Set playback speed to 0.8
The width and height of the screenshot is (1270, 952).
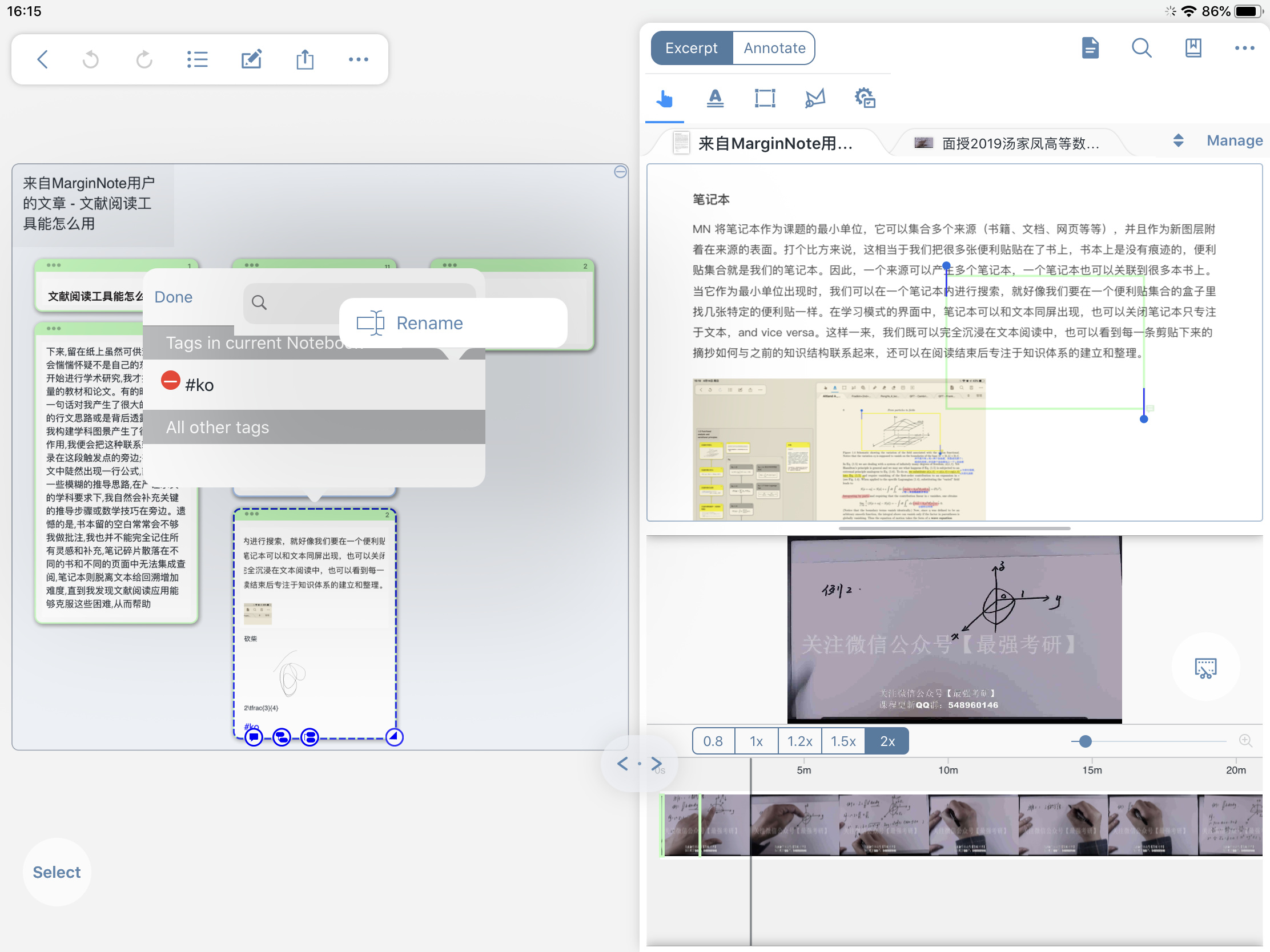point(713,741)
